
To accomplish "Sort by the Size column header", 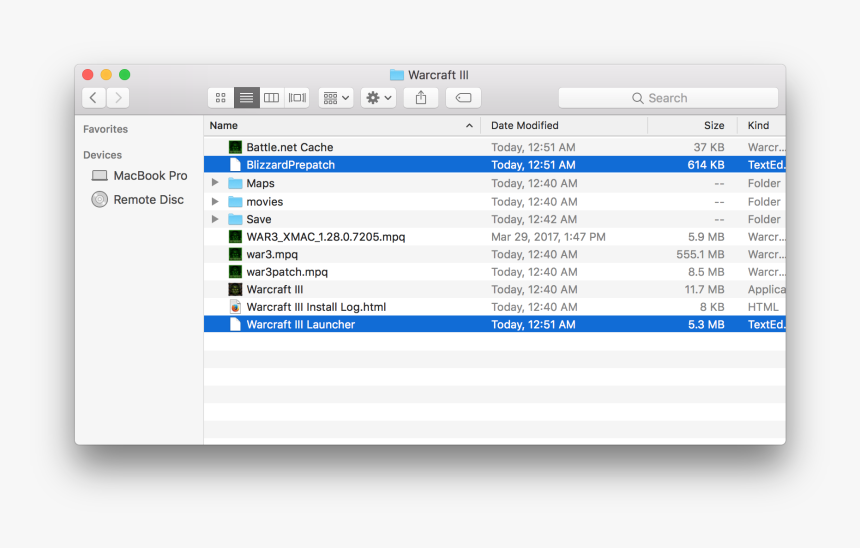I will click(714, 126).
